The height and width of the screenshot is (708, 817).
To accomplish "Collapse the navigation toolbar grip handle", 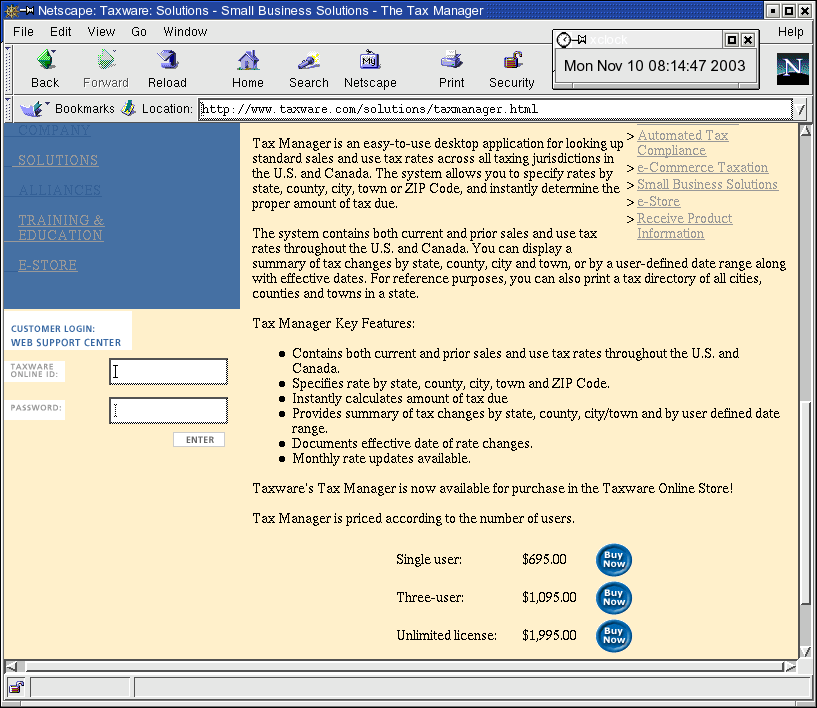I will click(x=8, y=69).
